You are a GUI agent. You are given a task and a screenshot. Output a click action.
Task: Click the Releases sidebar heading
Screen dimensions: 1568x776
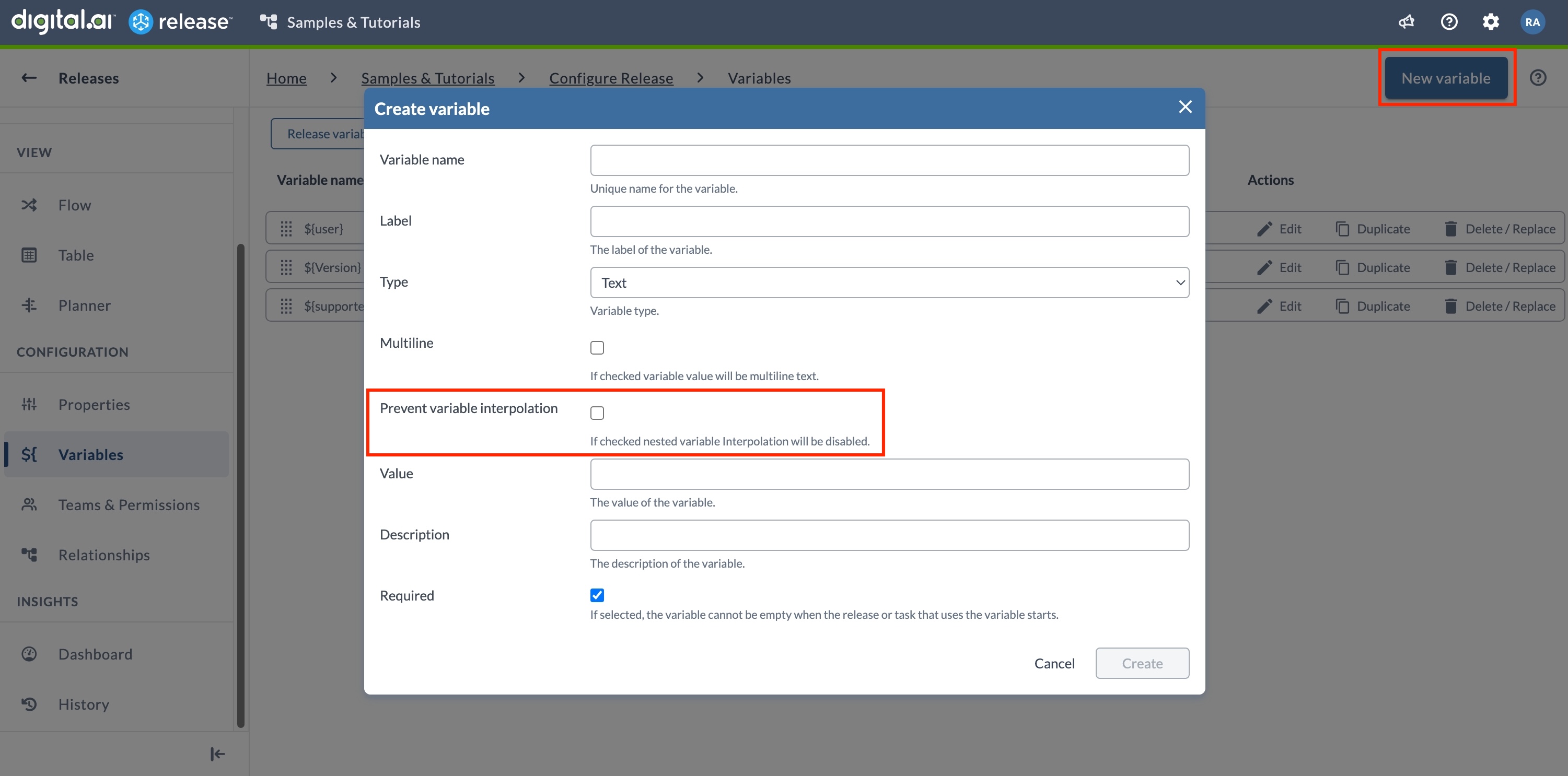tap(88, 78)
